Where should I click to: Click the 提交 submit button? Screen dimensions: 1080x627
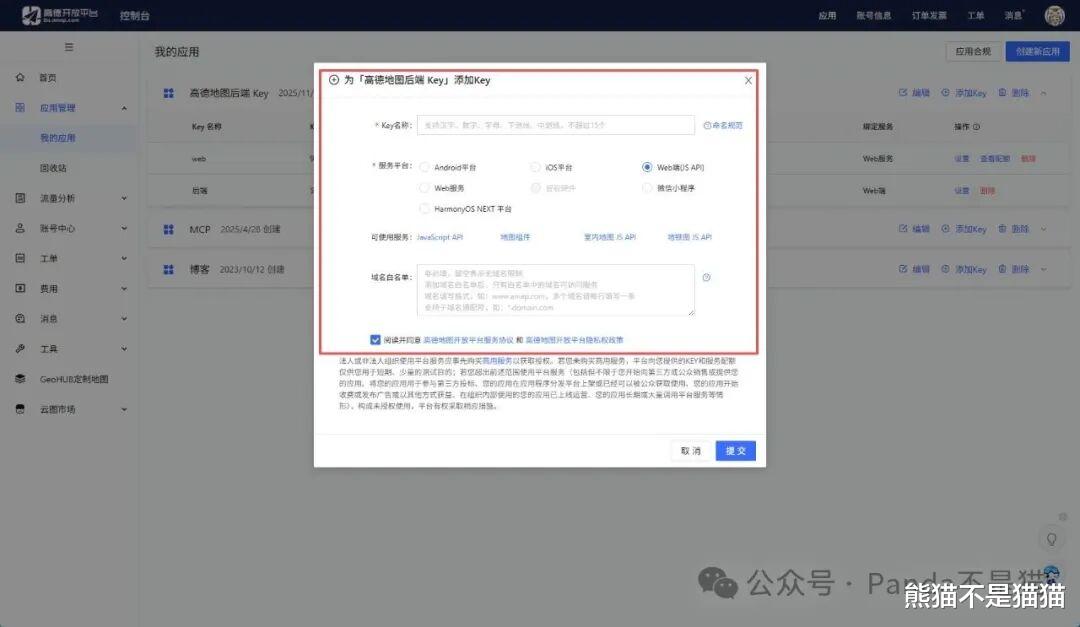click(736, 451)
